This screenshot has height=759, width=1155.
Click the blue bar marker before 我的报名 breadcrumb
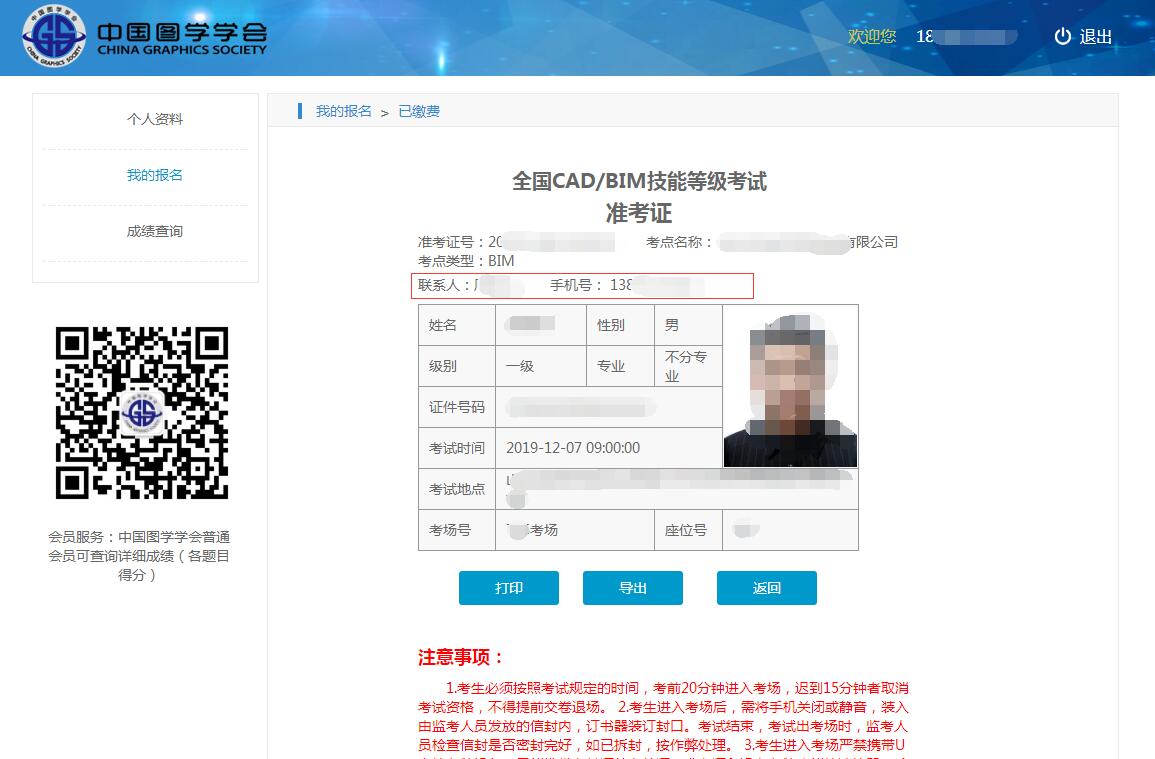coord(300,111)
